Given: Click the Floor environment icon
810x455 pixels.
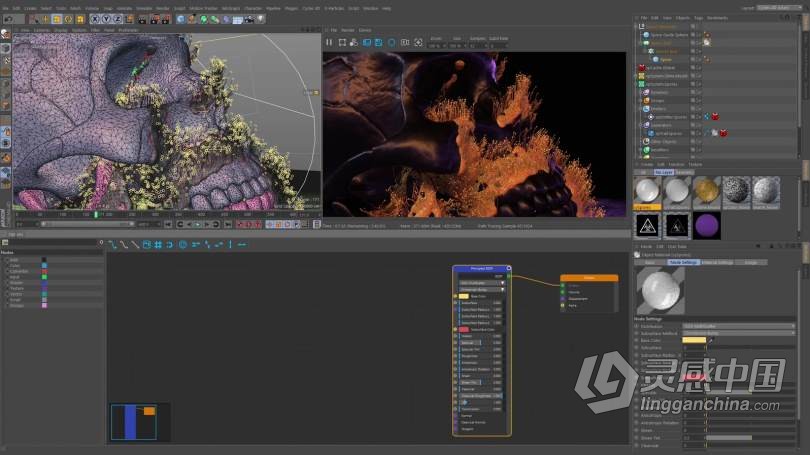Looking at the screenshot, I should click(x=238, y=19).
